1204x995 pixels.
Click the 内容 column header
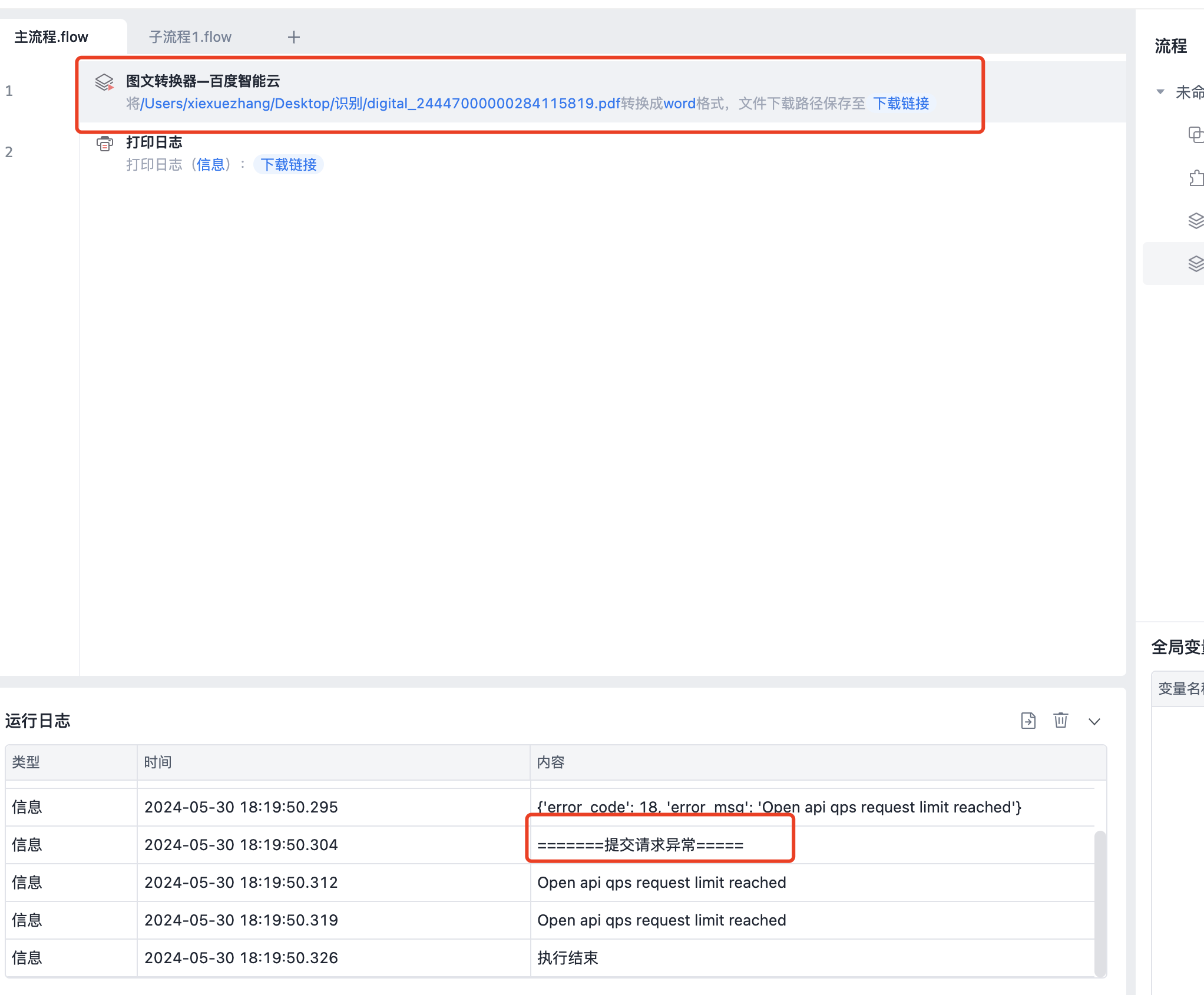[550, 762]
